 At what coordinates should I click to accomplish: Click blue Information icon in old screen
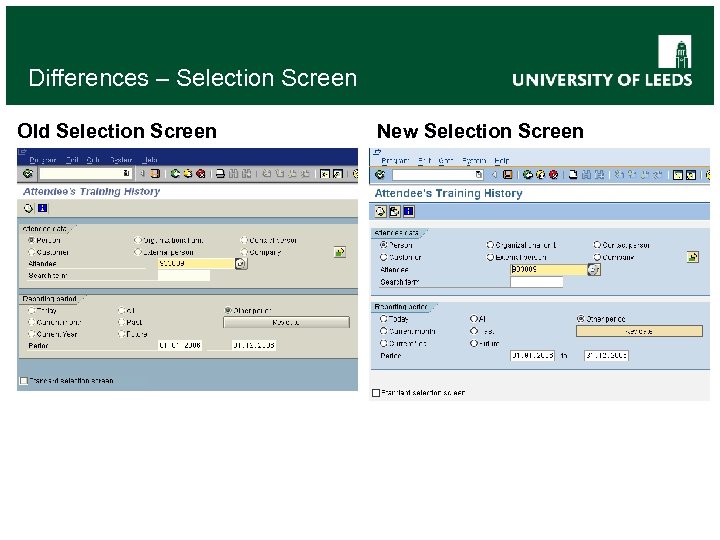click(42, 208)
